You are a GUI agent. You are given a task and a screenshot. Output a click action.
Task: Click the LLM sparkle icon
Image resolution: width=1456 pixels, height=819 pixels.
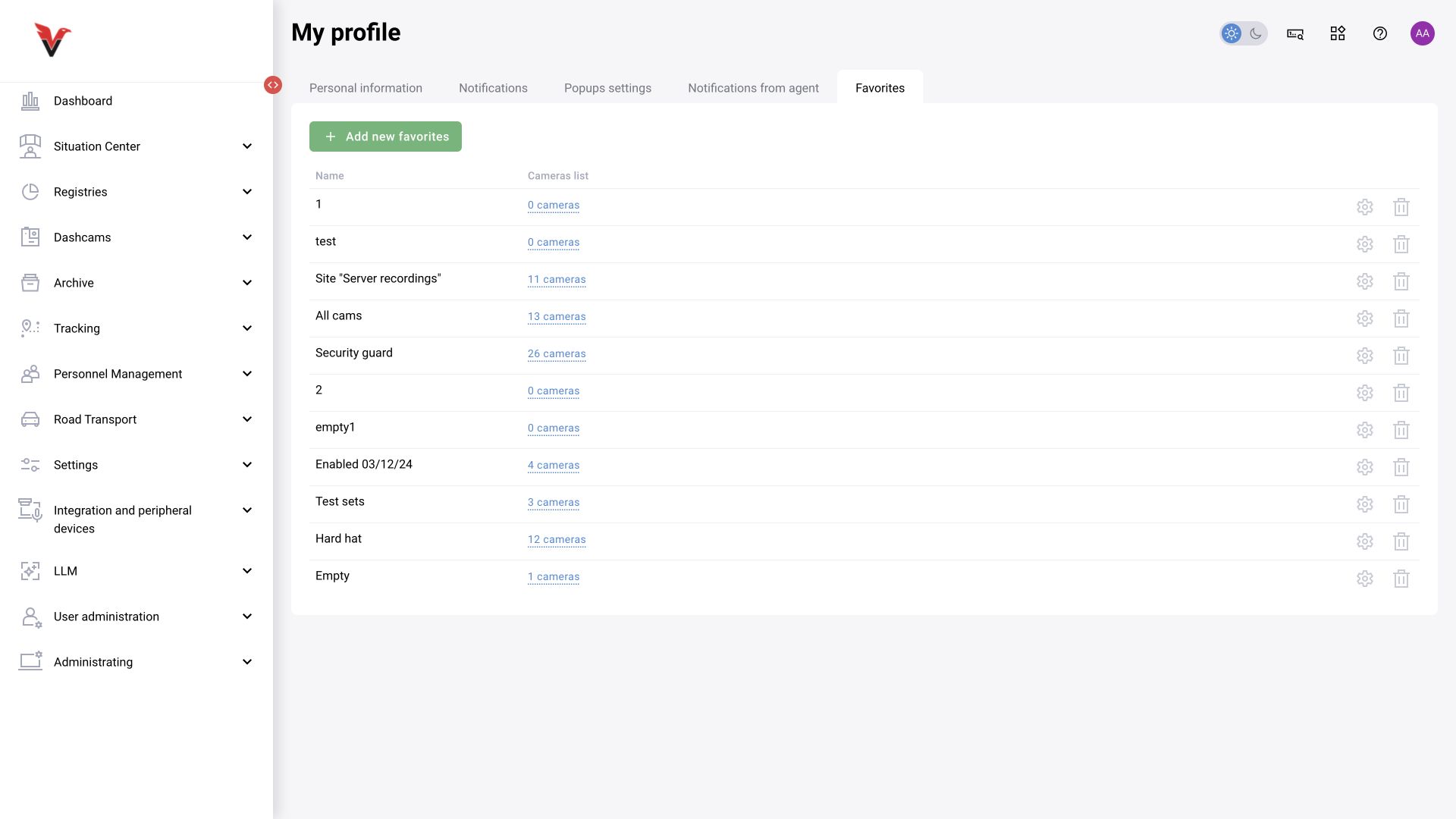[30, 571]
